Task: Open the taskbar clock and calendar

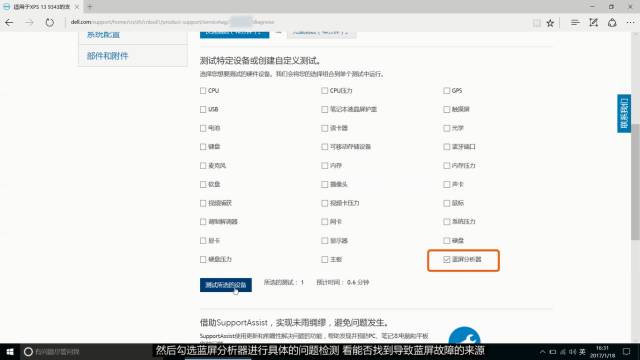Action: coord(602,351)
